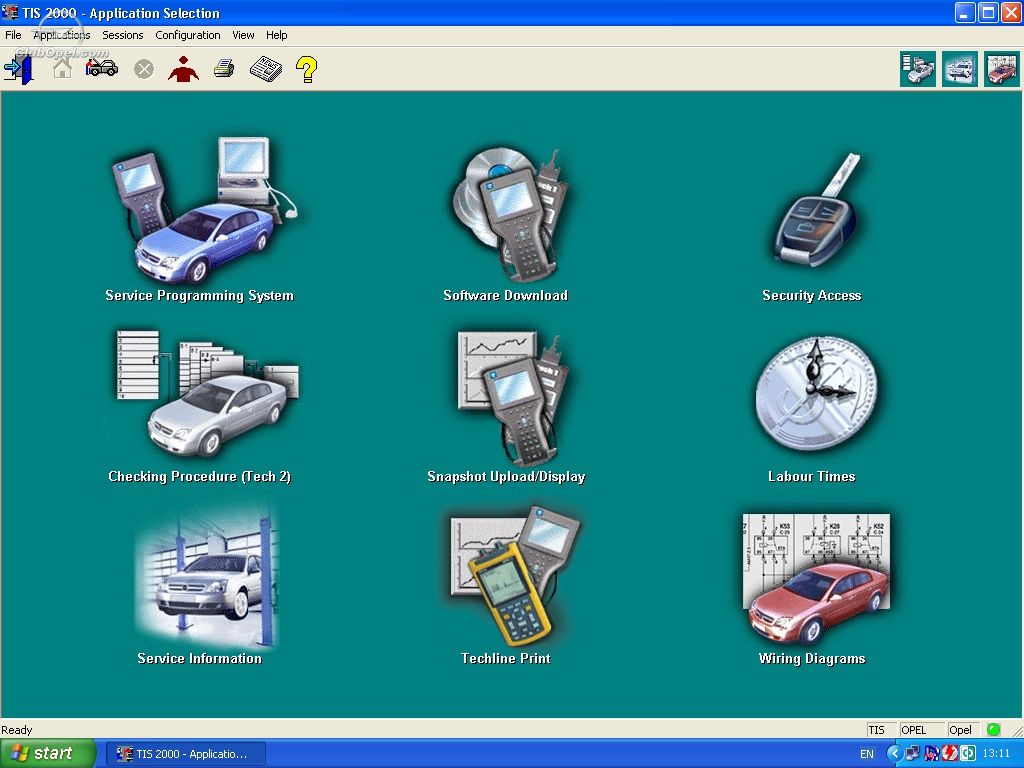Click the green status indicator light

[993, 729]
